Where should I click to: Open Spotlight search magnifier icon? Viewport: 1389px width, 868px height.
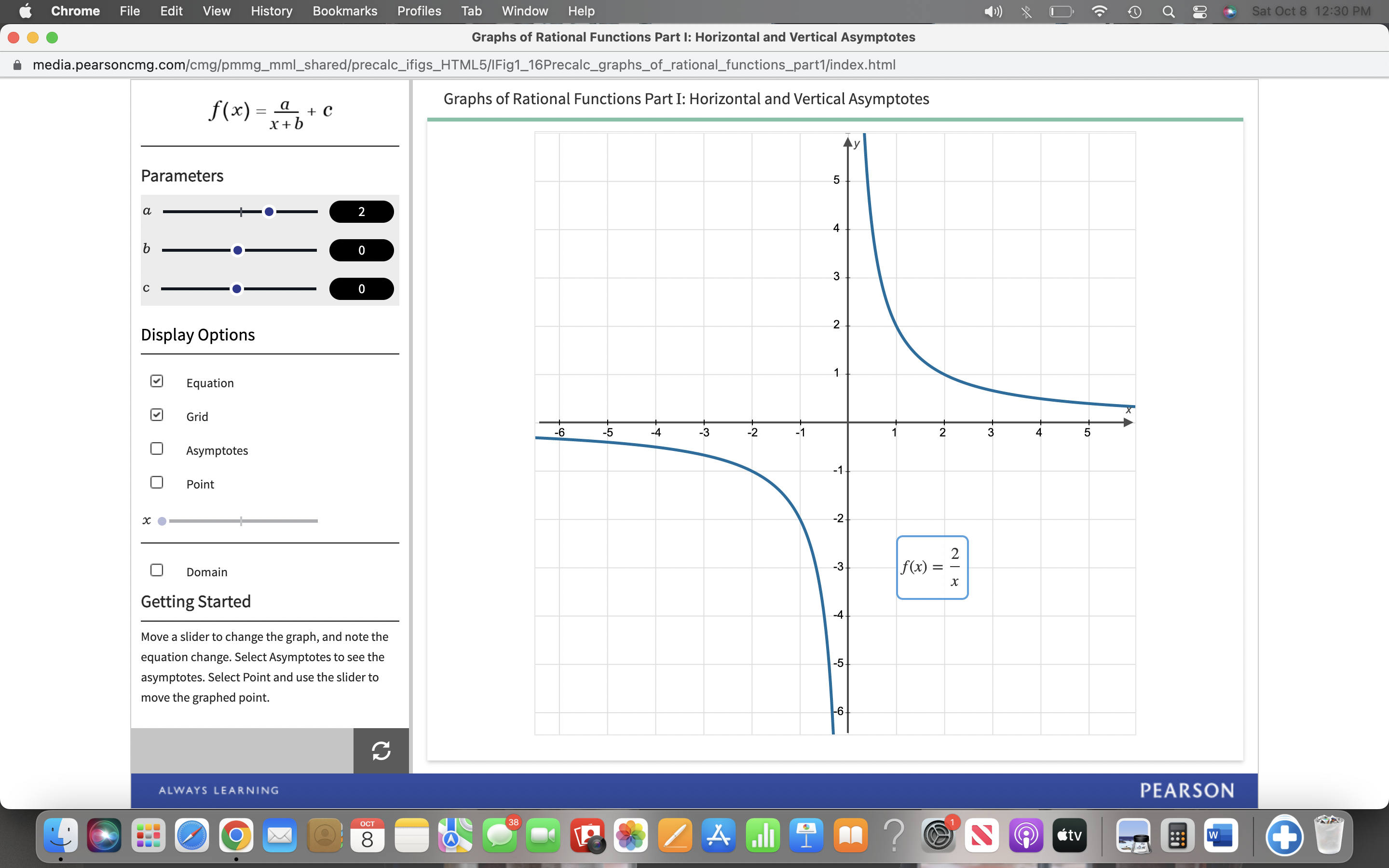[x=1168, y=12]
